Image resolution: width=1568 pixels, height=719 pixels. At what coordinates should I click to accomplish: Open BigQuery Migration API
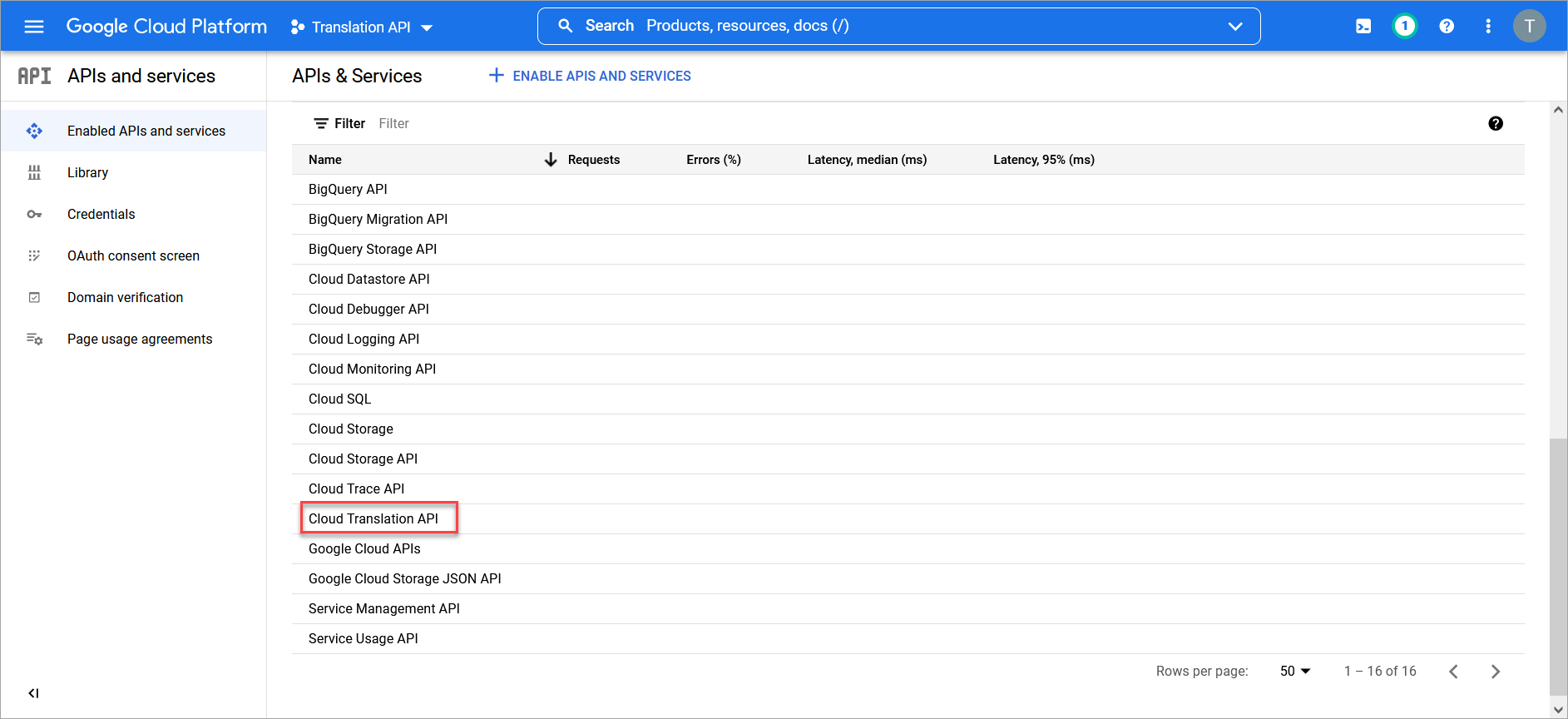coord(378,219)
